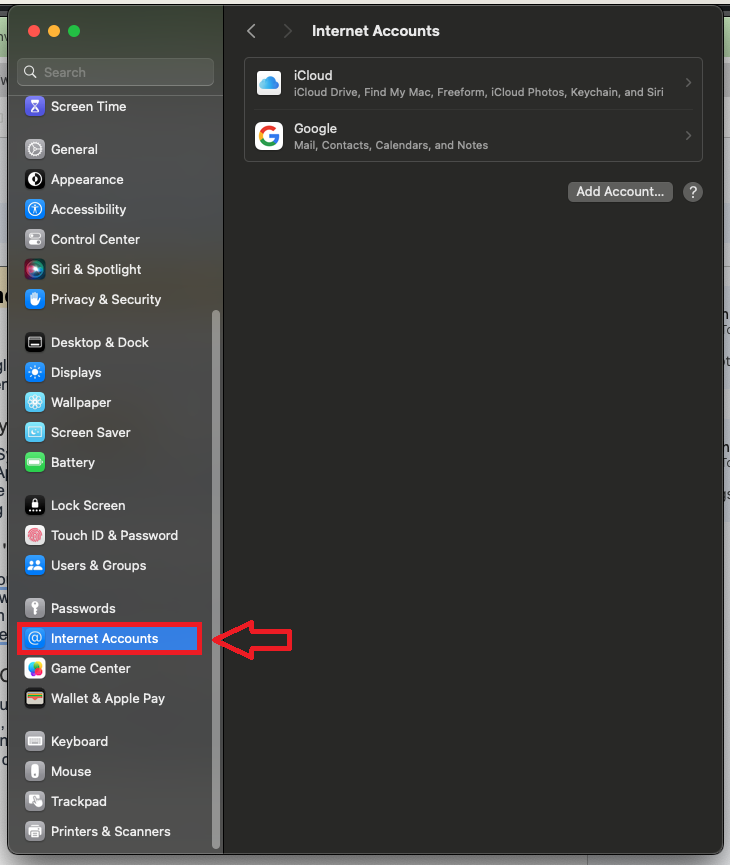Viewport: 730px width, 865px height.
Task: Select the Passwords label
Action: tap(83, 608)
